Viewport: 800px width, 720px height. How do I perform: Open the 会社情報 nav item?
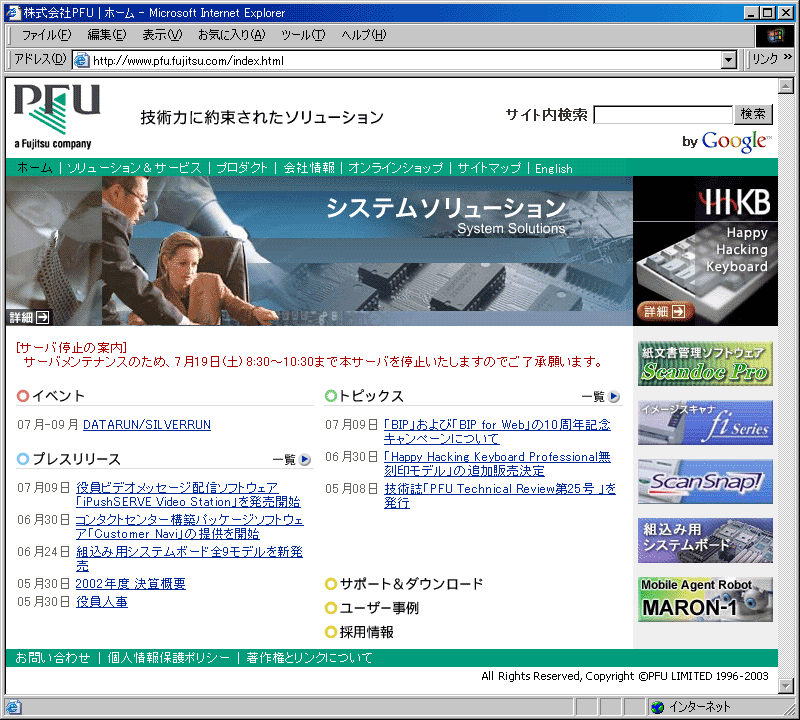pyautogui.click(x=309, y=168)
